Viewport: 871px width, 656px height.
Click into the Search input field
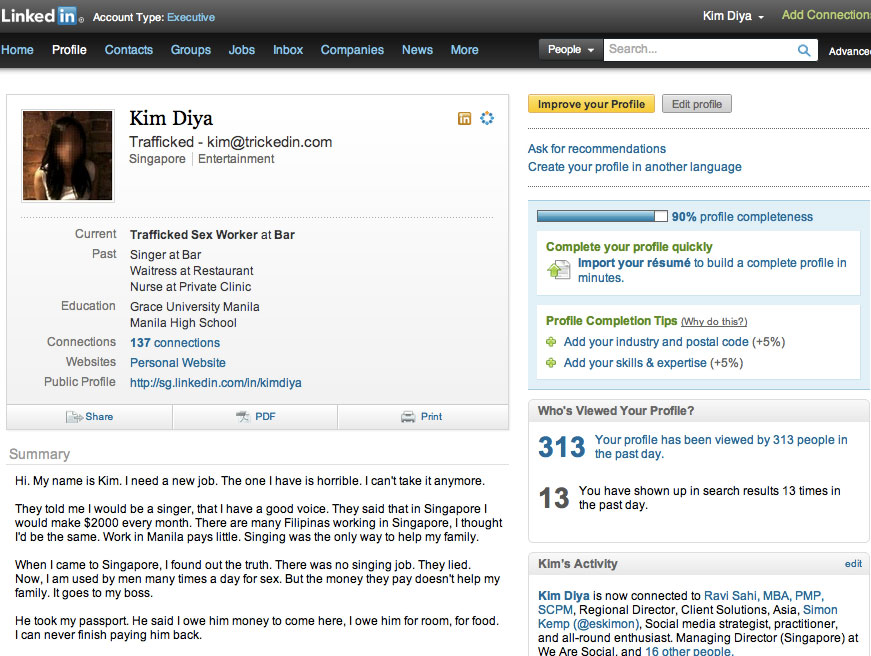click(x=700, y=49)
